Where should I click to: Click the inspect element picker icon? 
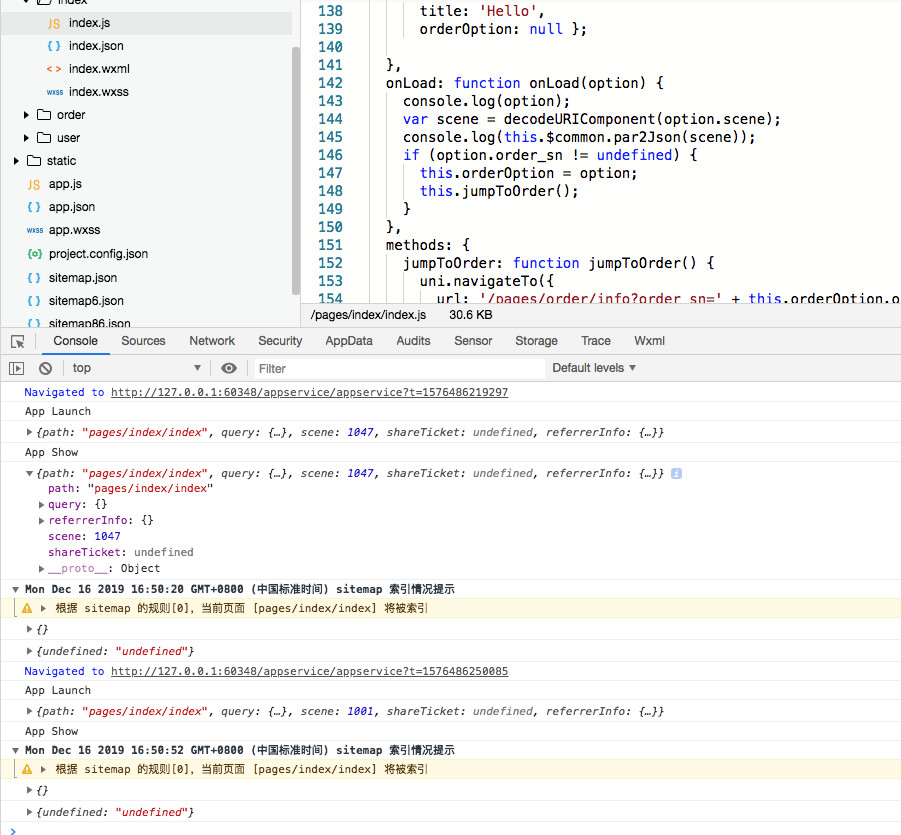[x=17, y=341]
